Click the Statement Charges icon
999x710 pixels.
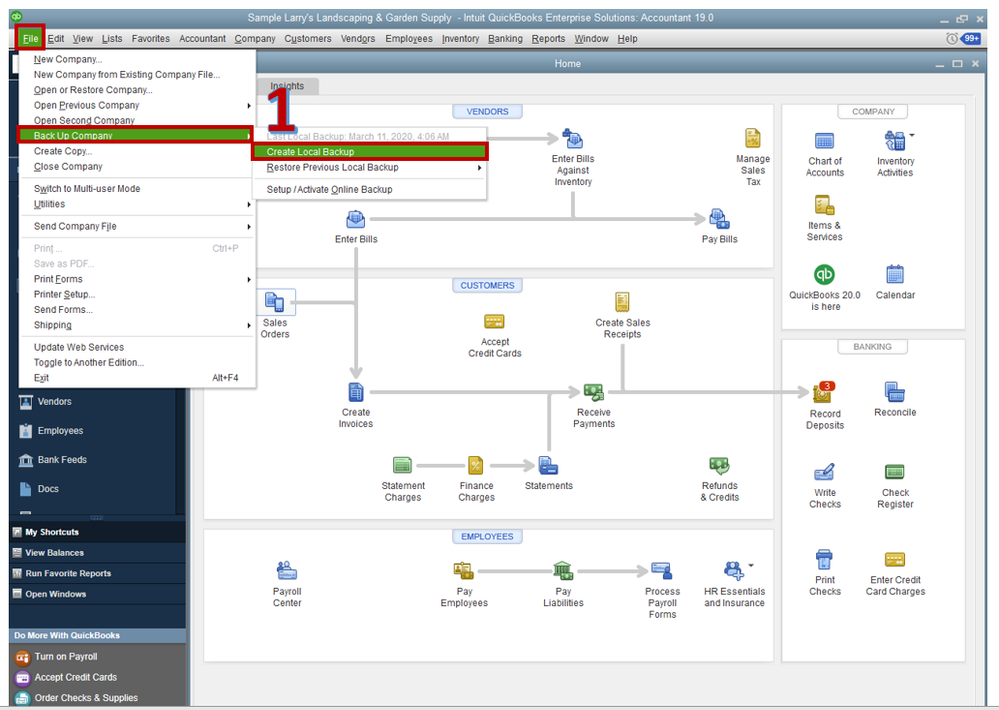403,465
